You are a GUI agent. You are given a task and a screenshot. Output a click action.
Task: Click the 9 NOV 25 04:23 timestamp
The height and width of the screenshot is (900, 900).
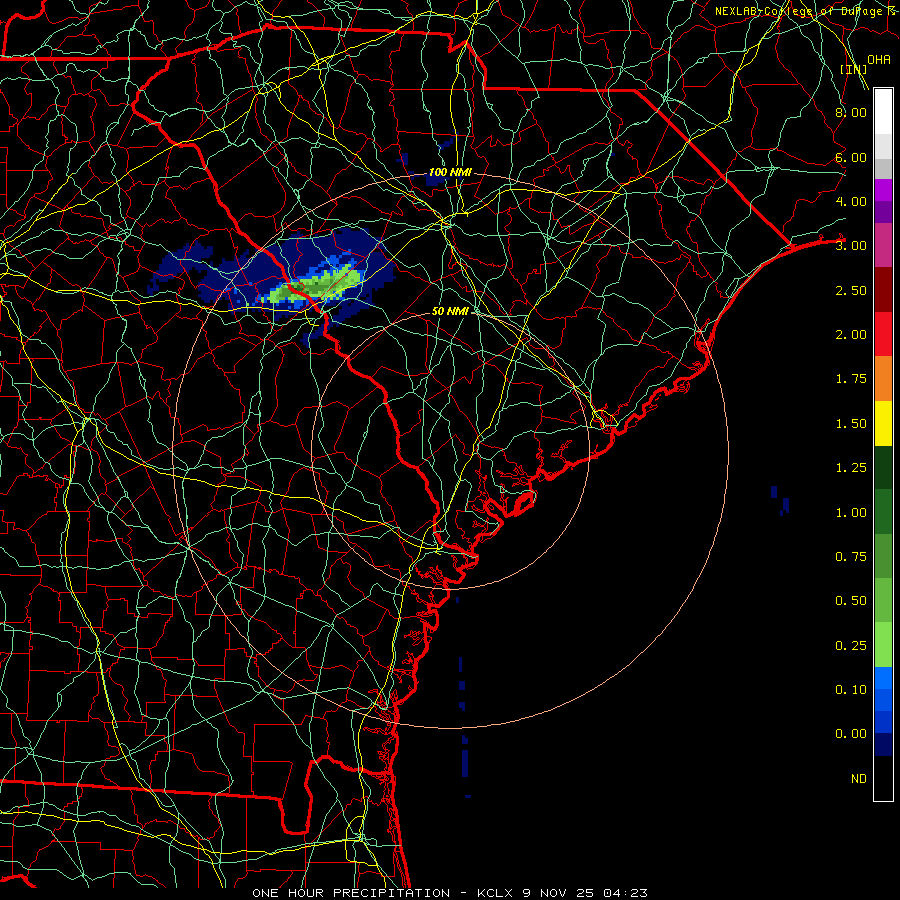pos(584,893)
